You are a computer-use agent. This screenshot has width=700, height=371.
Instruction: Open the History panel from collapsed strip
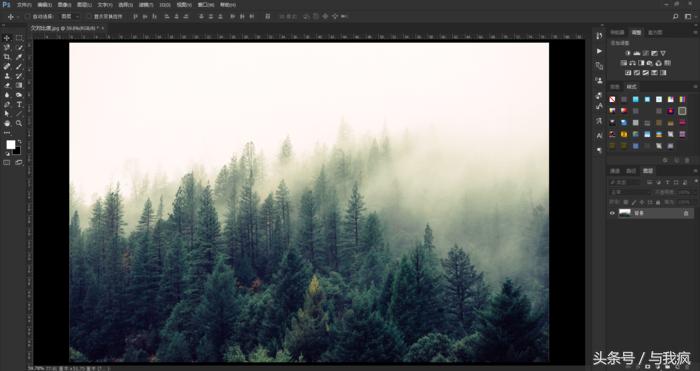click(599, 36)
